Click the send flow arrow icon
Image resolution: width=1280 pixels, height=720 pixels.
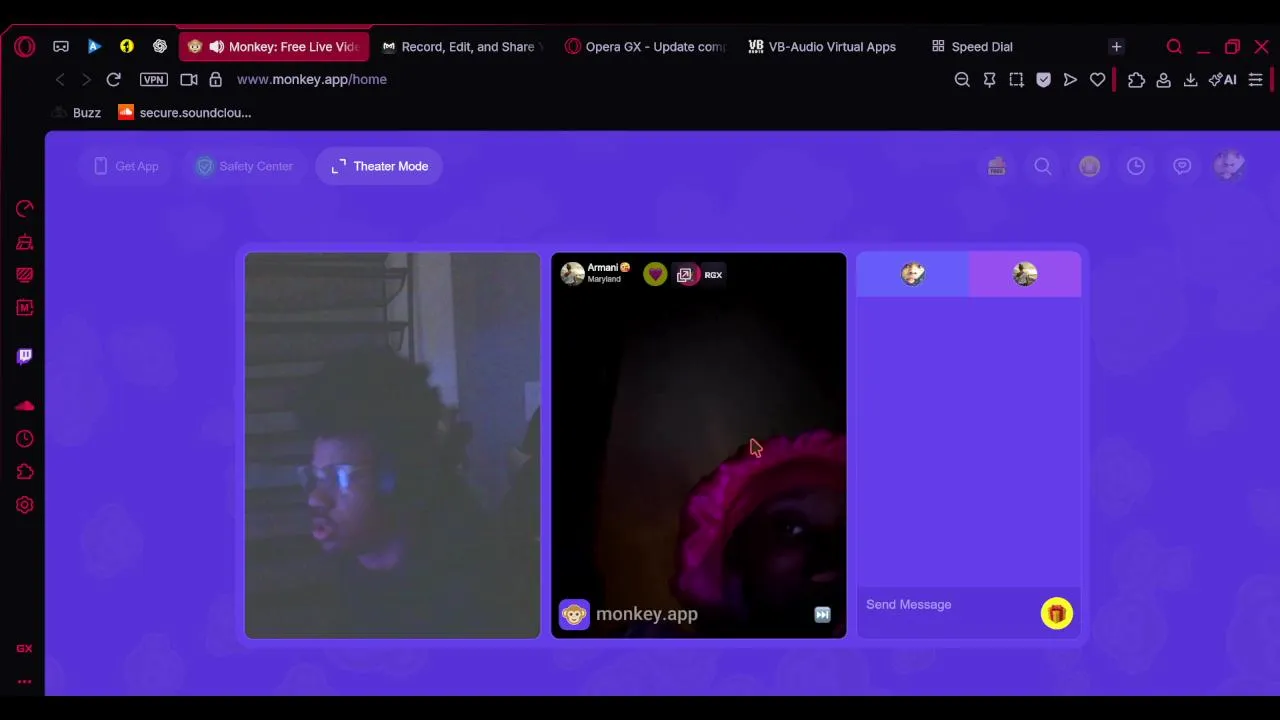(1070, 79)
